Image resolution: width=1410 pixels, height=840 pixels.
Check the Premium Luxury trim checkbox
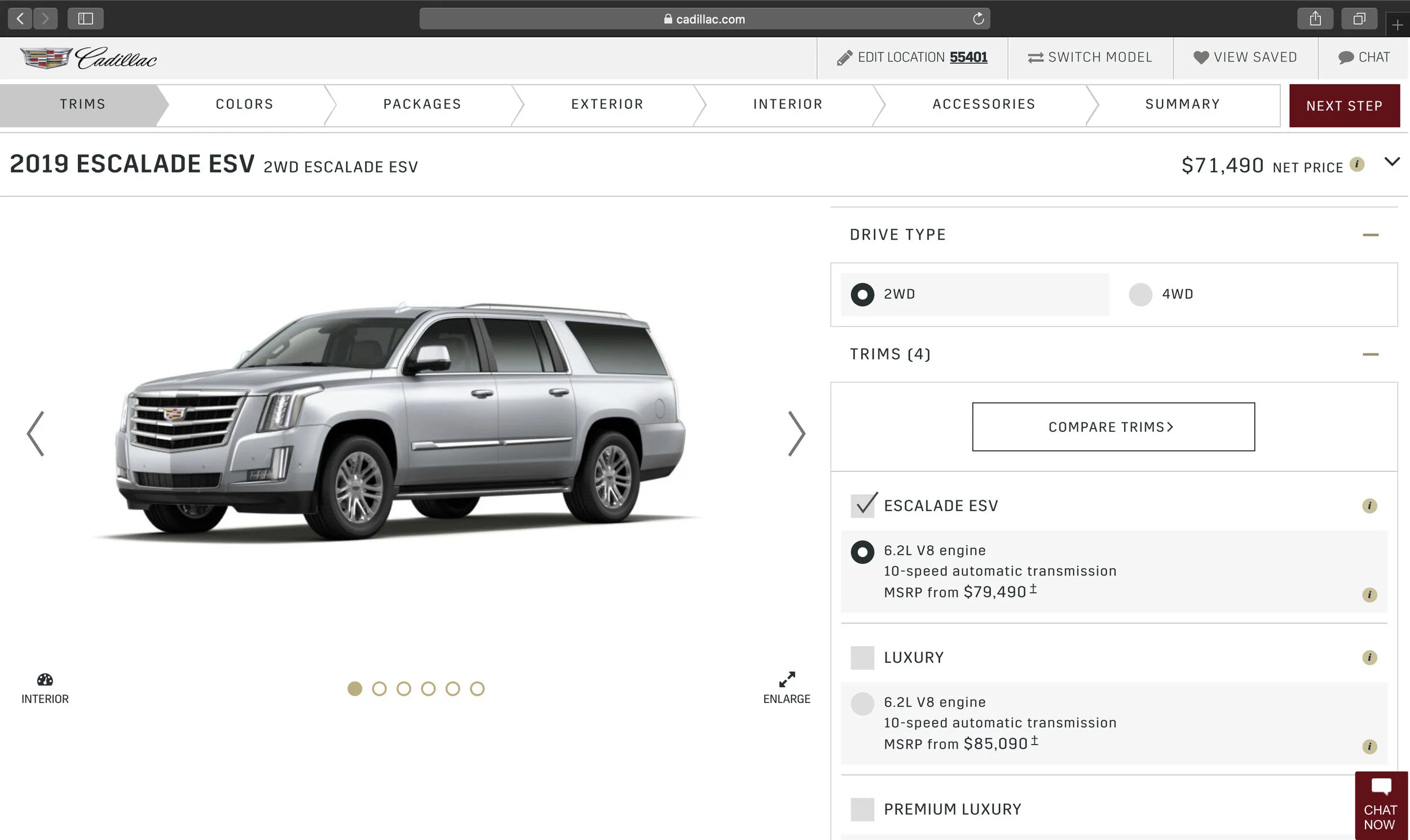coord(862,810)
